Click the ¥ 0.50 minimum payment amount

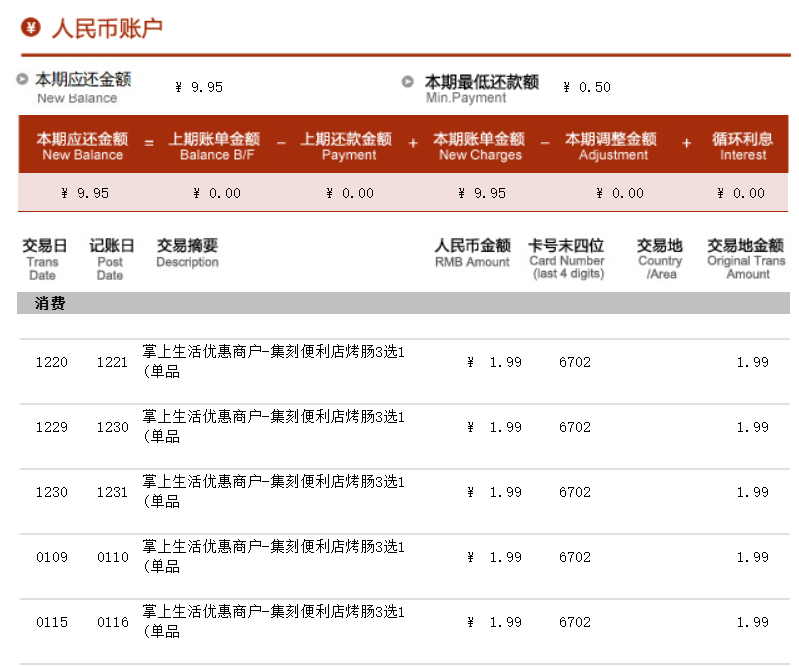coord(588,87)
